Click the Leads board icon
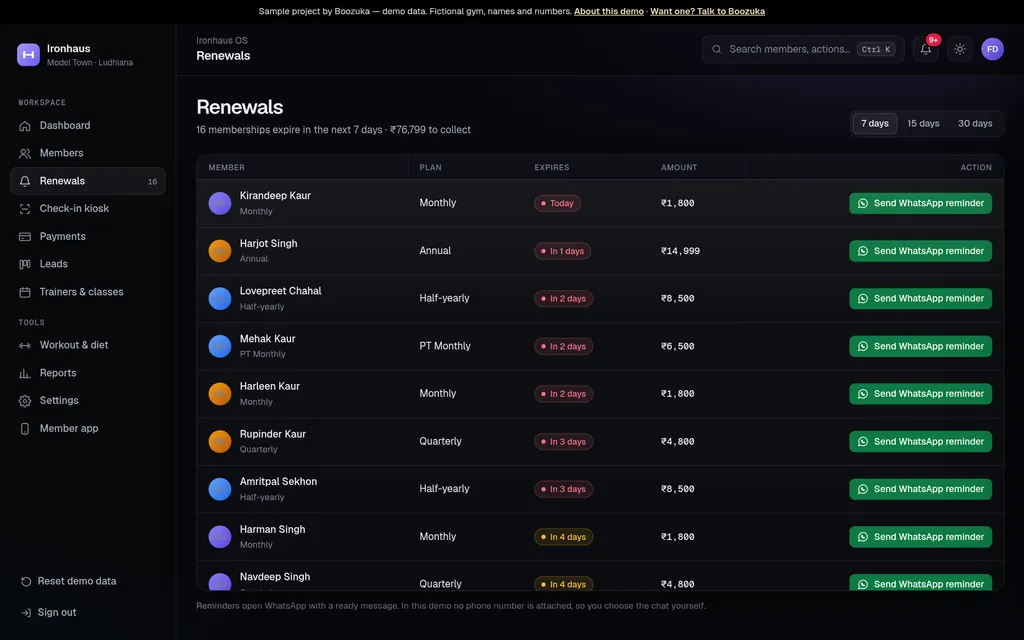Screen dimensions: 1024x640 pos(25,264)
